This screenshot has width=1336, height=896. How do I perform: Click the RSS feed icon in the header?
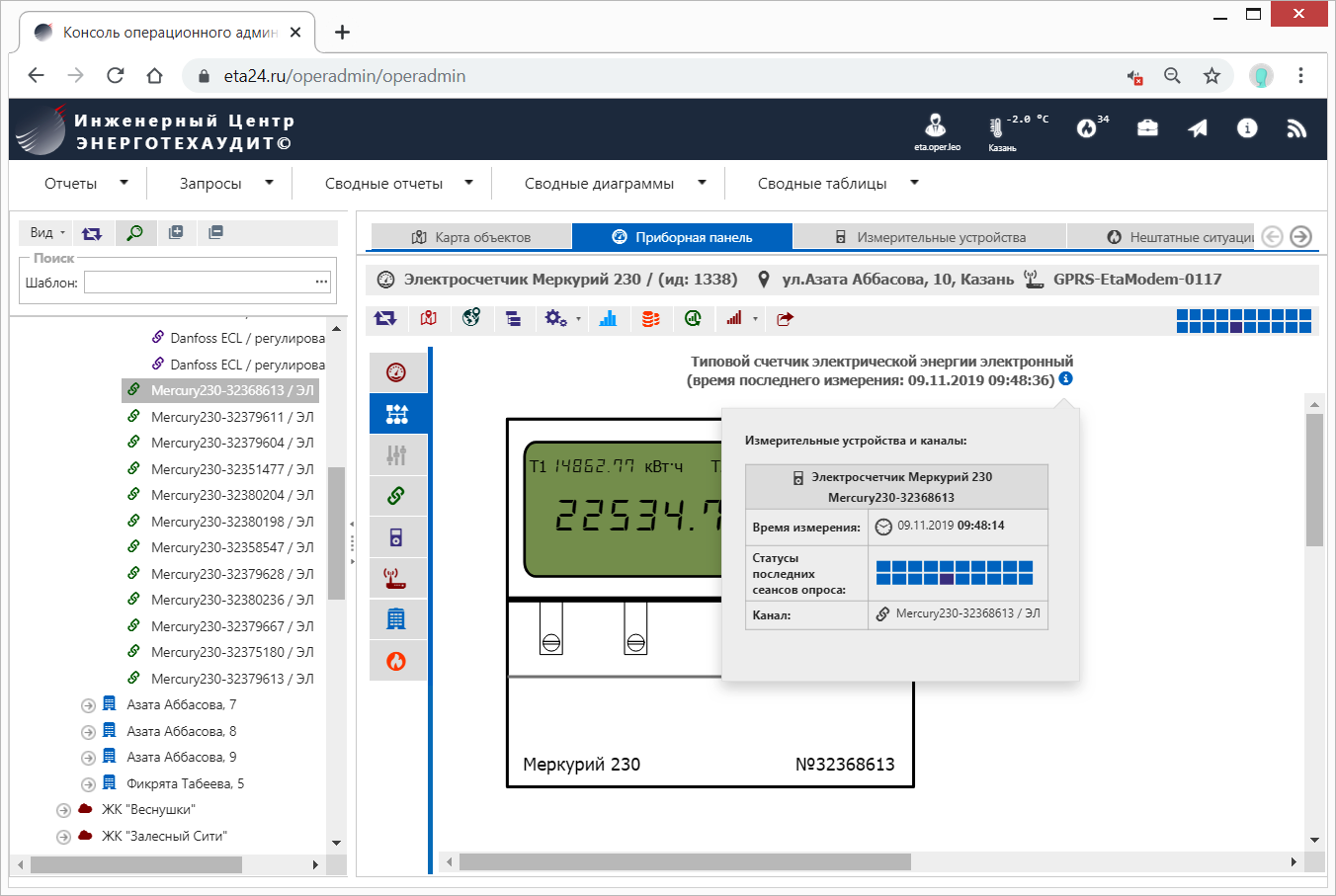[x=1296, y=128]
